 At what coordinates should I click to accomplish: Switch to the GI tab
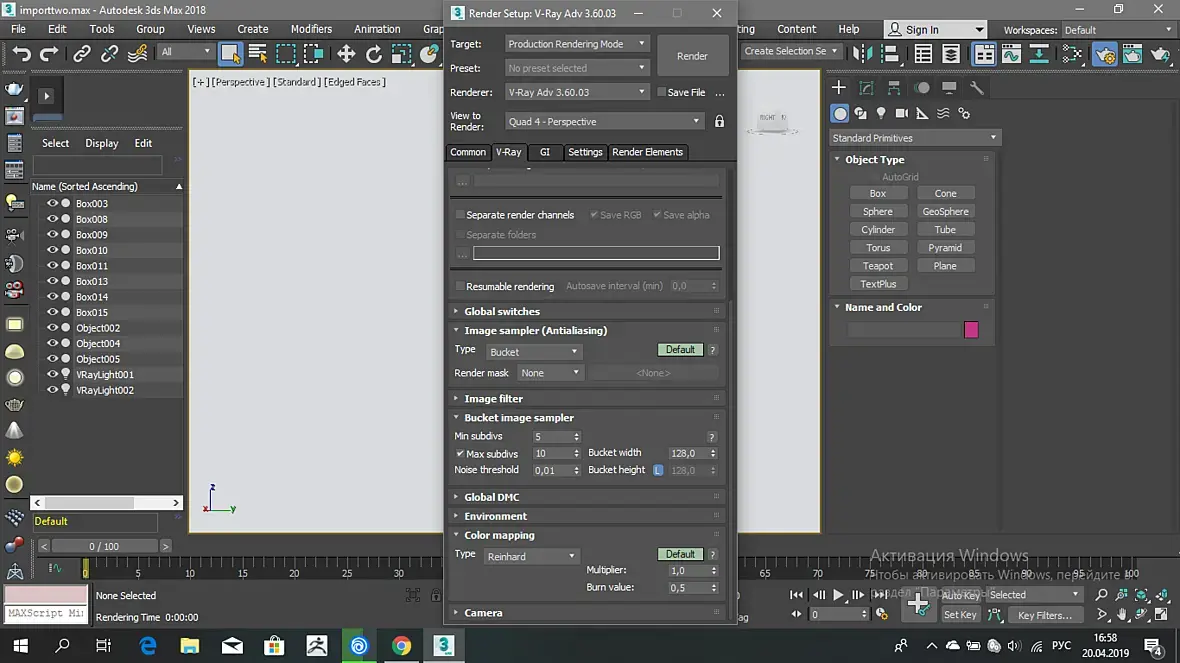coord(545,152)
